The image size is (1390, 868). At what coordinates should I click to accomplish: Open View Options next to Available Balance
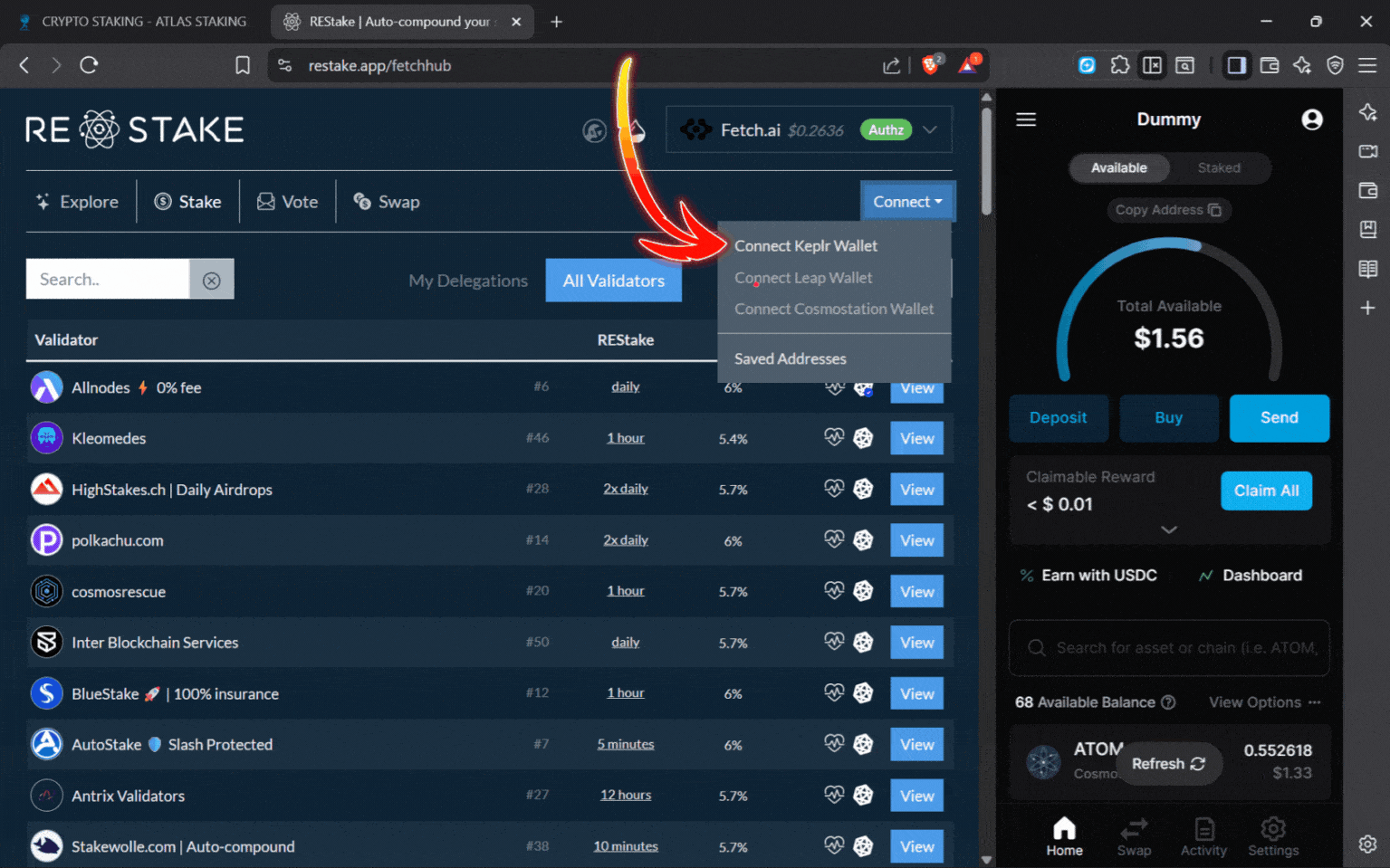tap(1255, 701)
